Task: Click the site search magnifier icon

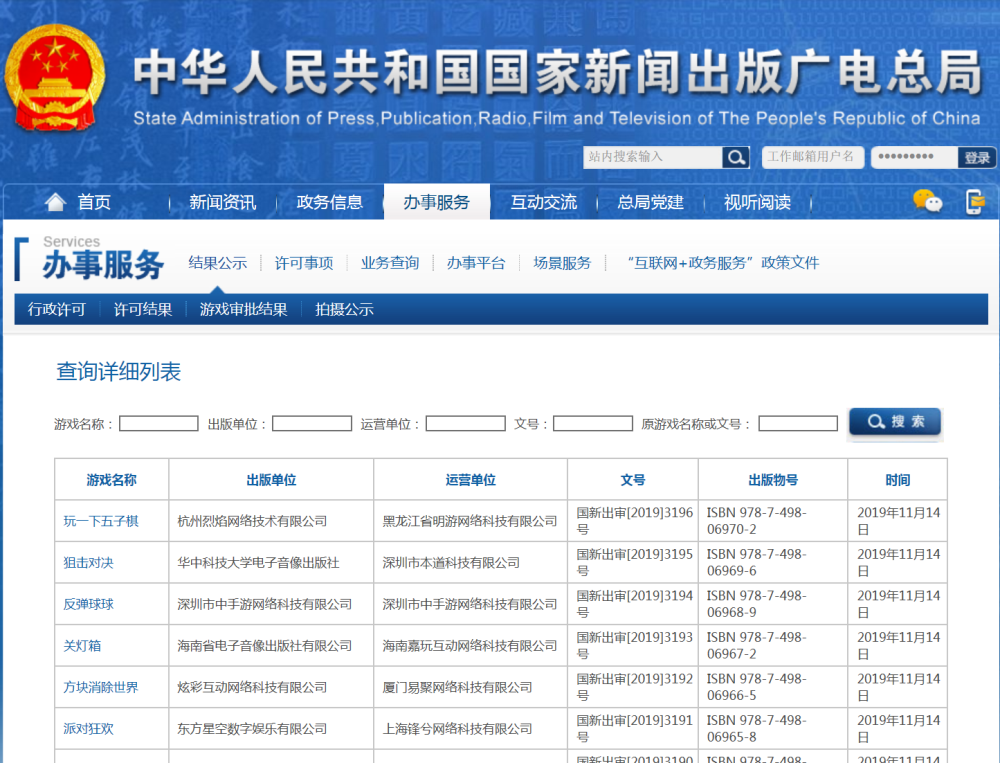Action: coord(735,157)
